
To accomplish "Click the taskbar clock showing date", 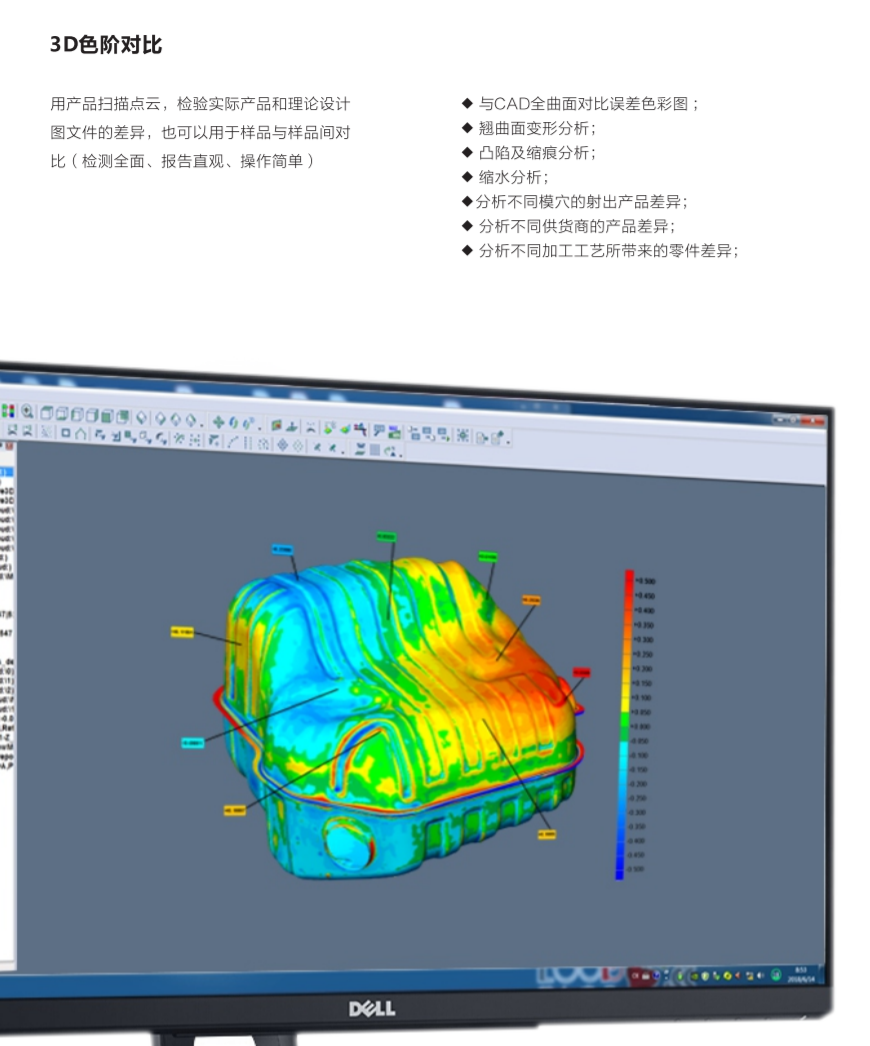I will [799, 973].
